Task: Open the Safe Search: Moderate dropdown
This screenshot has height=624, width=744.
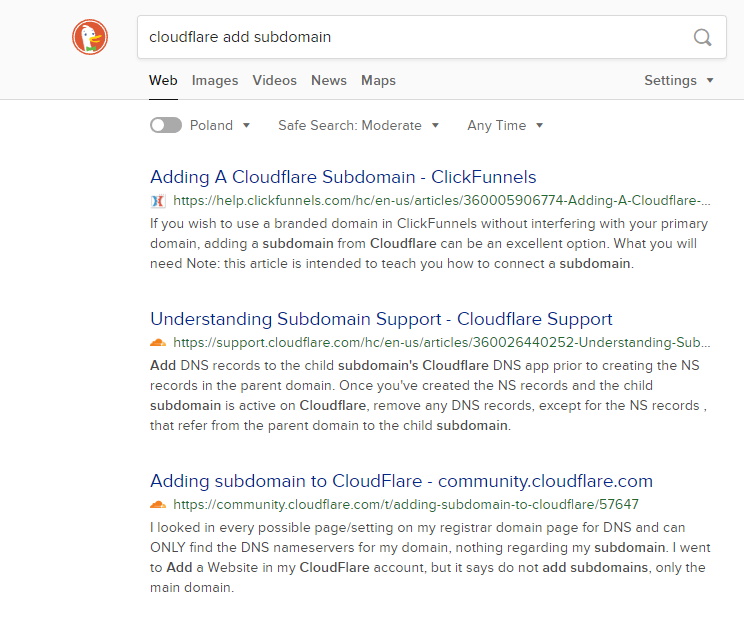Action: (358, 125)
